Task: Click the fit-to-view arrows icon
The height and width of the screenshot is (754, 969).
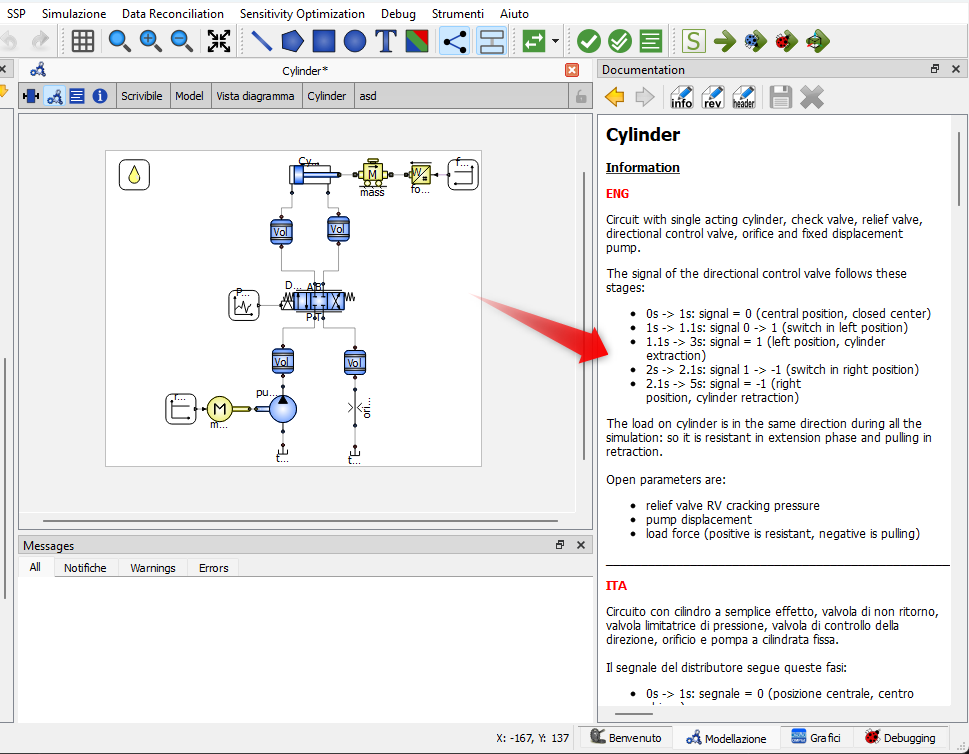Action: click(x=219, y=41)
